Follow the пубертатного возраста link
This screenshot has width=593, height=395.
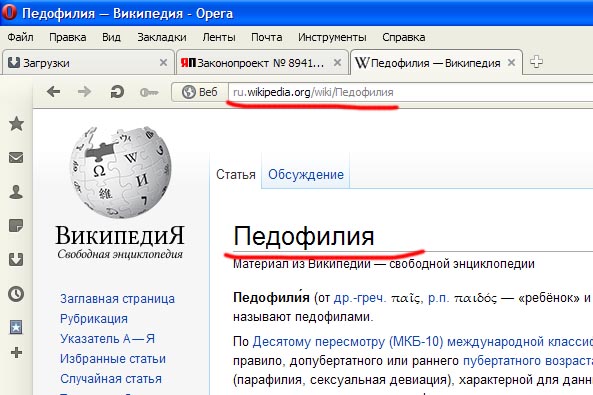[x=528, y=361]
